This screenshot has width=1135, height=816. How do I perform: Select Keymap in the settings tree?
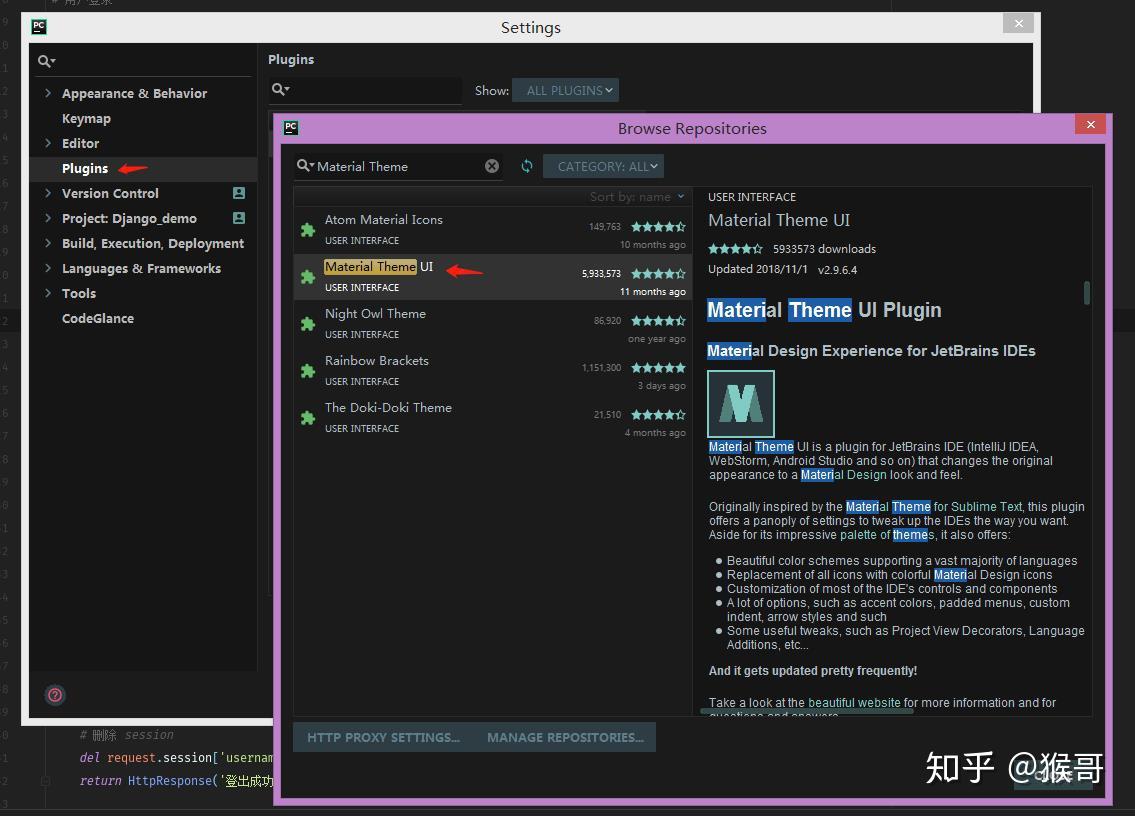tap(86, 118)
